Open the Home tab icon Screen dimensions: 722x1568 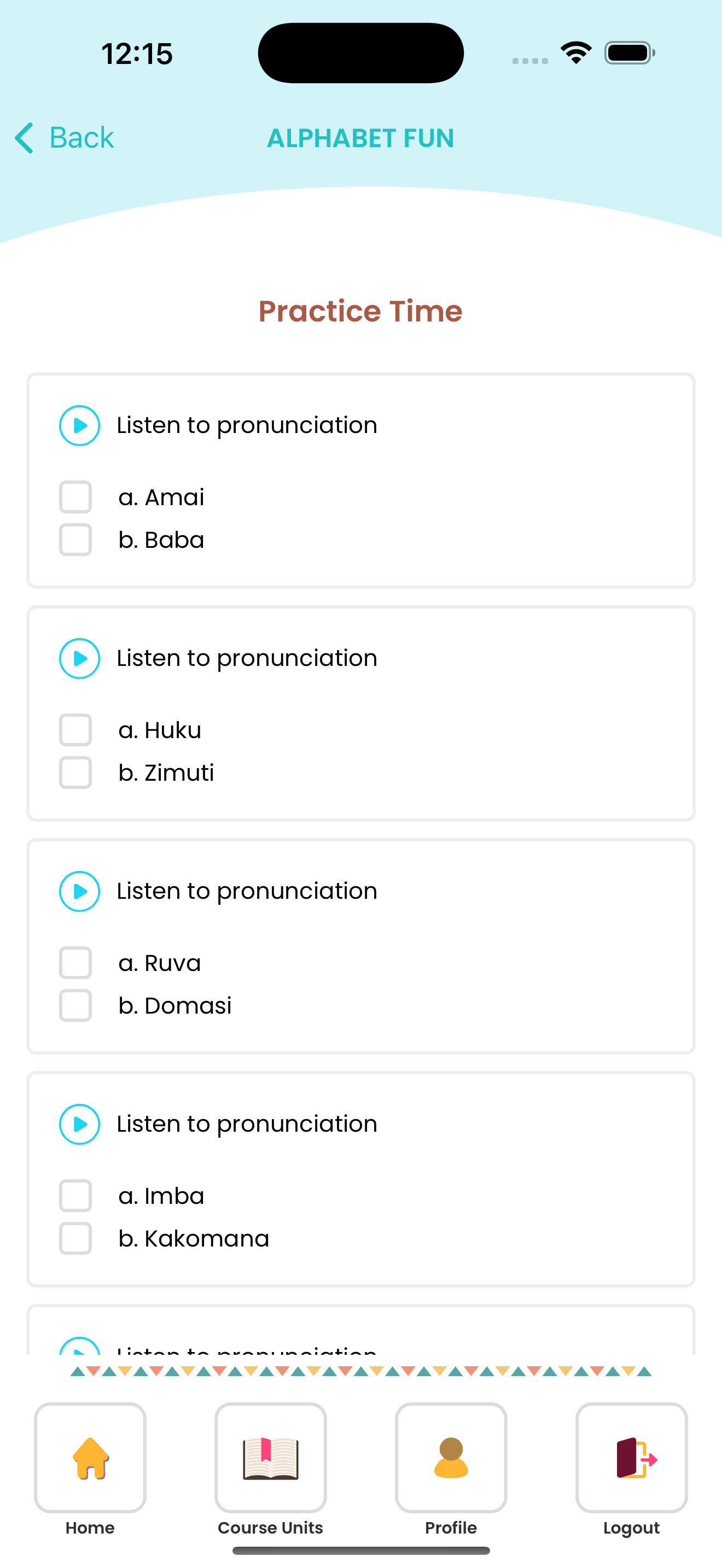coord(90,1458)
